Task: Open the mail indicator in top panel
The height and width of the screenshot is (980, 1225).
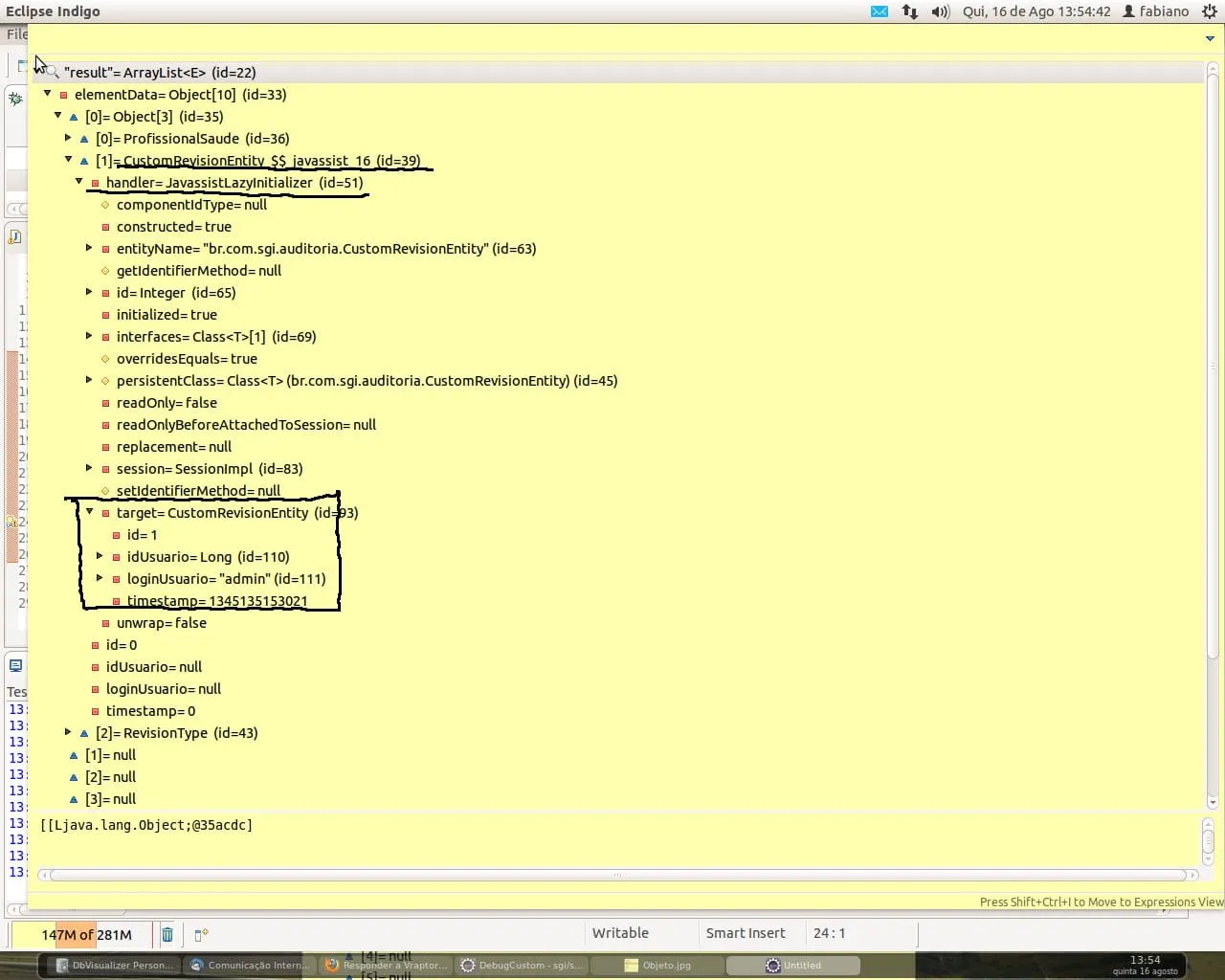Action: tap(880, 11)
